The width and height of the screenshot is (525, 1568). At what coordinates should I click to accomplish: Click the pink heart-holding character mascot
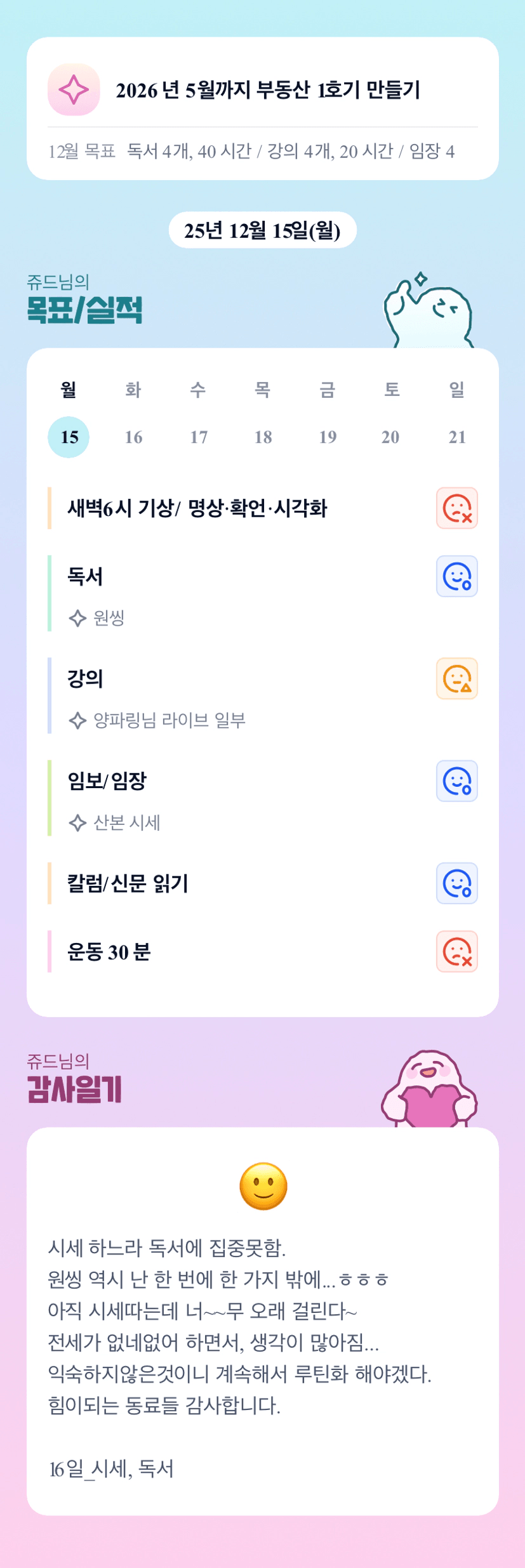tap(429, 1090)
